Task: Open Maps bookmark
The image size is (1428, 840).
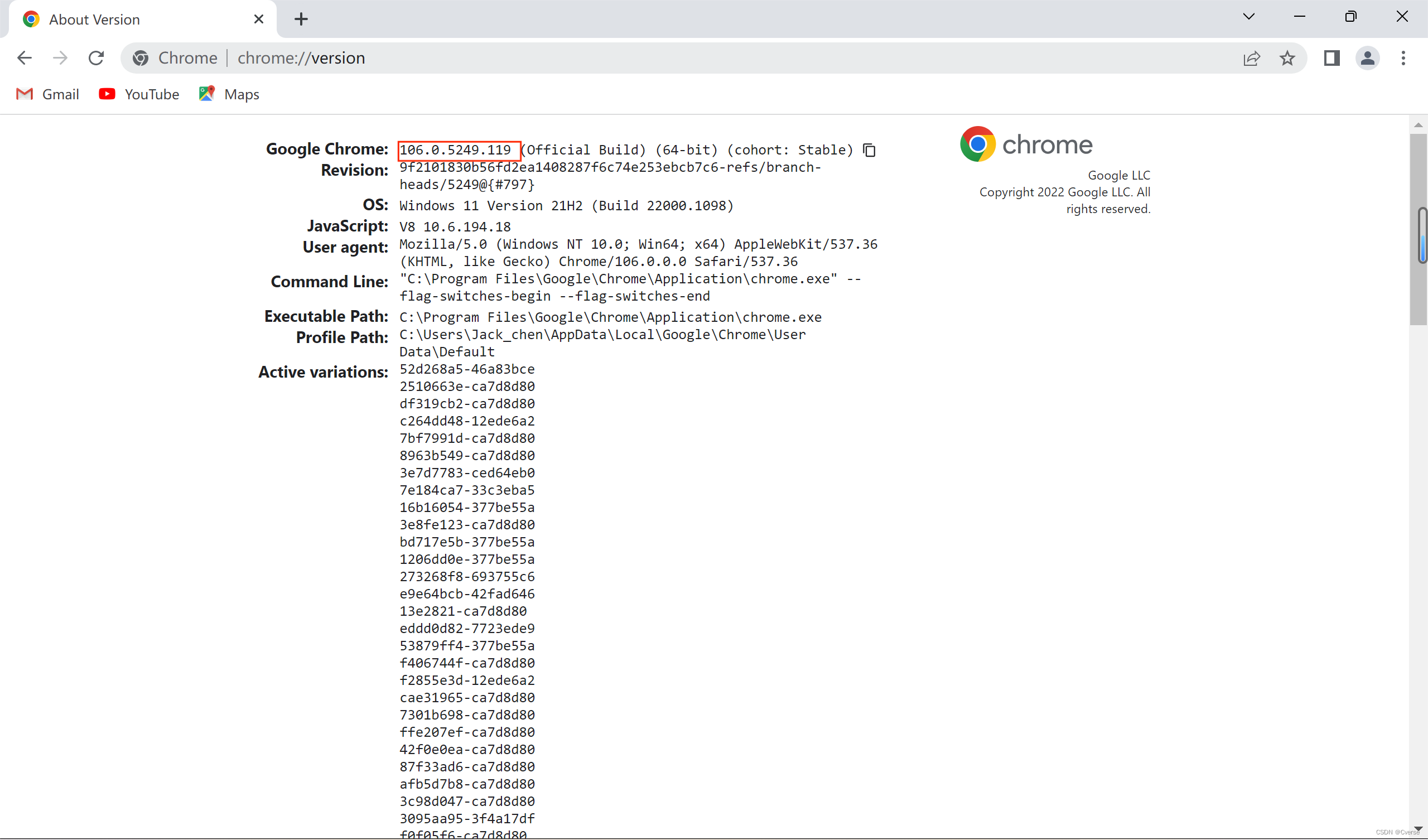Action: [229, 94]
